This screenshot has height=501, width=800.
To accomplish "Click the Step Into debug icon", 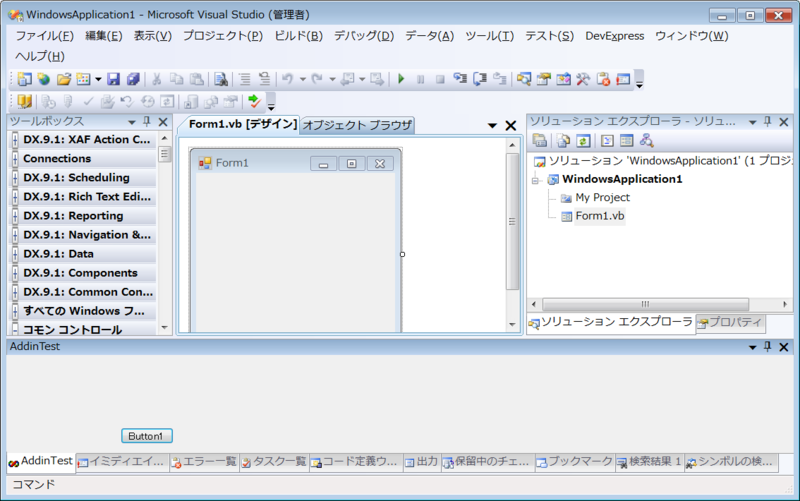I will tap(460, 79).
